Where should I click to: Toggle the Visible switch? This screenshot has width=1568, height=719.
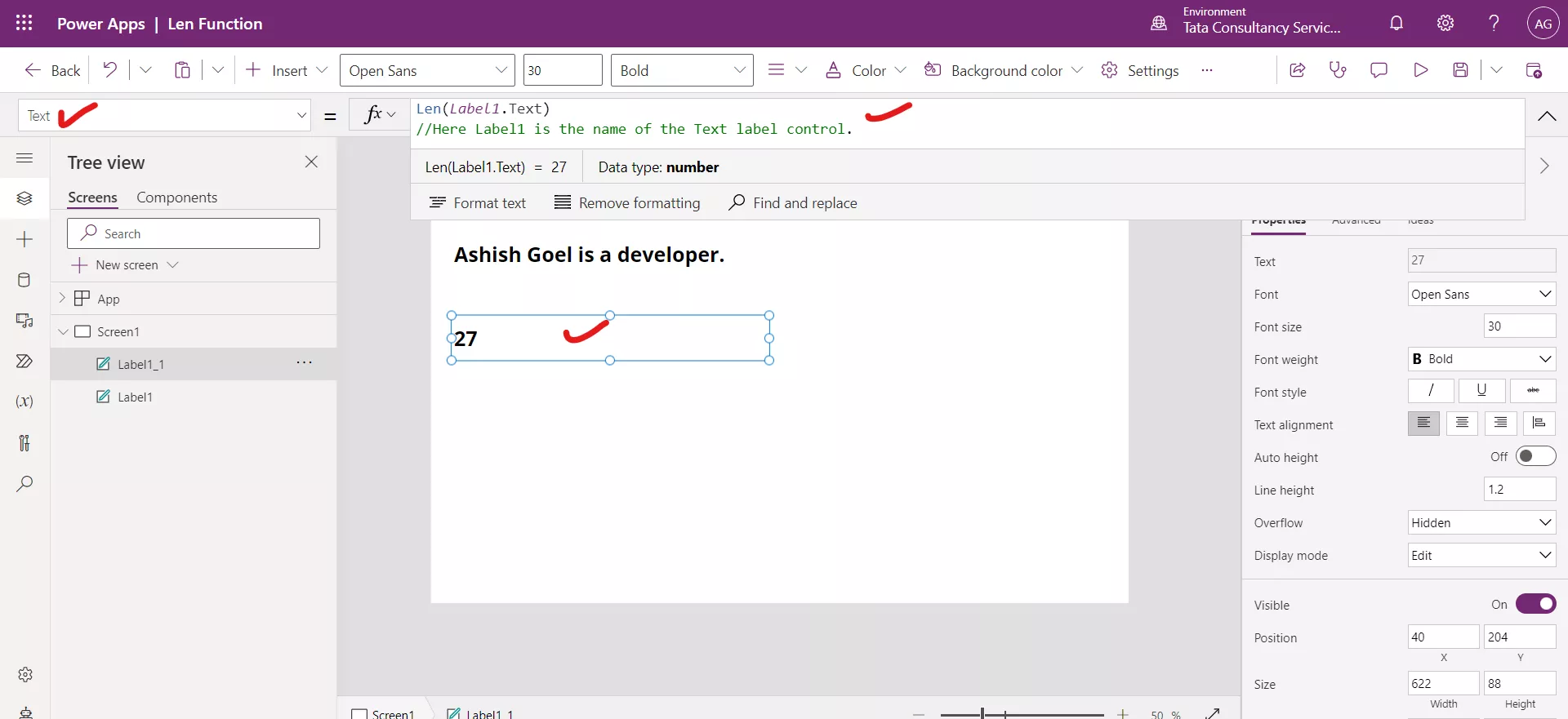(1535, 604)
